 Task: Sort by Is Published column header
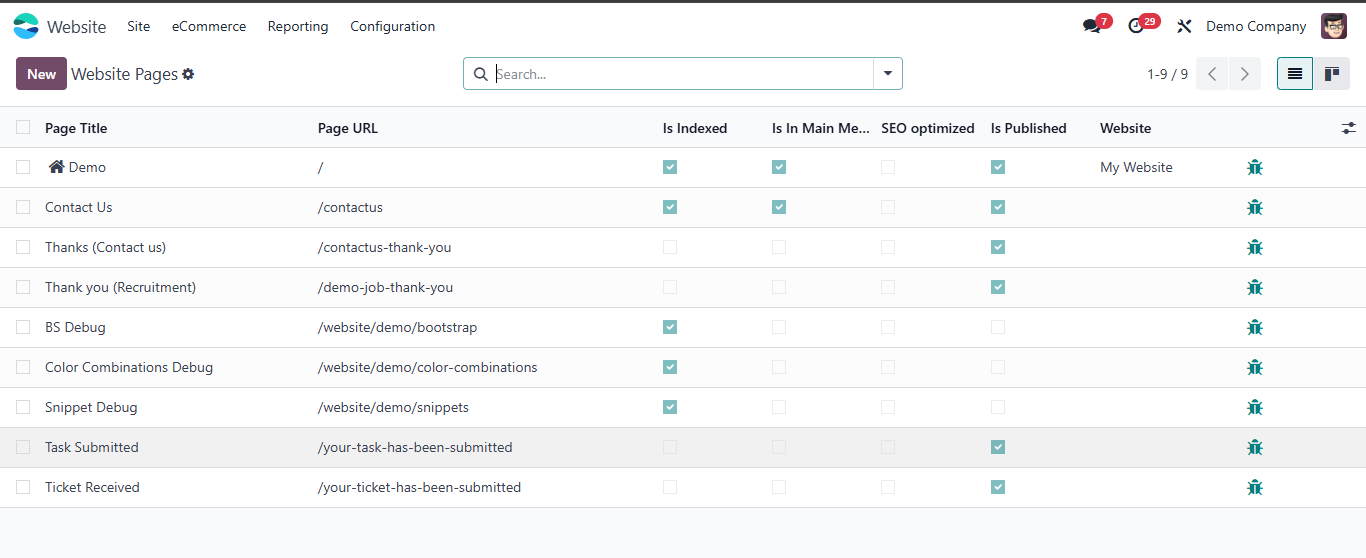point(1029,128)
